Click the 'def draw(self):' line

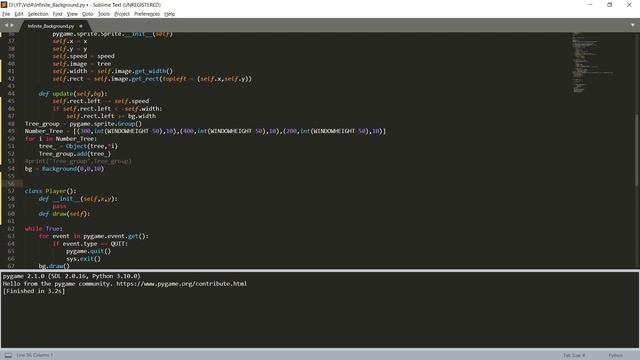pos(64,213)
